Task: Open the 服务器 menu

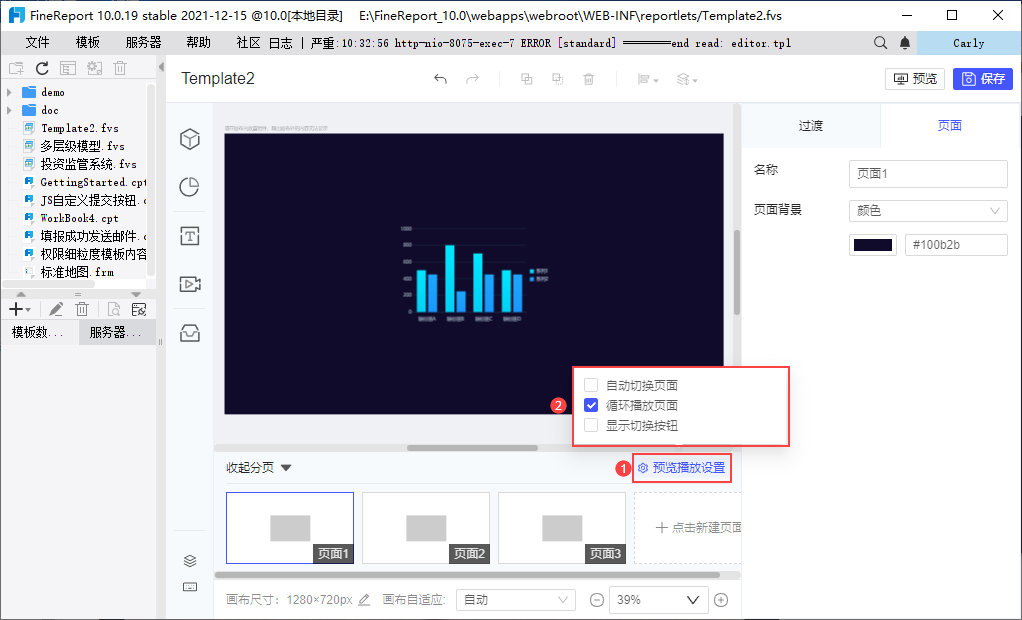Action: (x=143, y=43)
